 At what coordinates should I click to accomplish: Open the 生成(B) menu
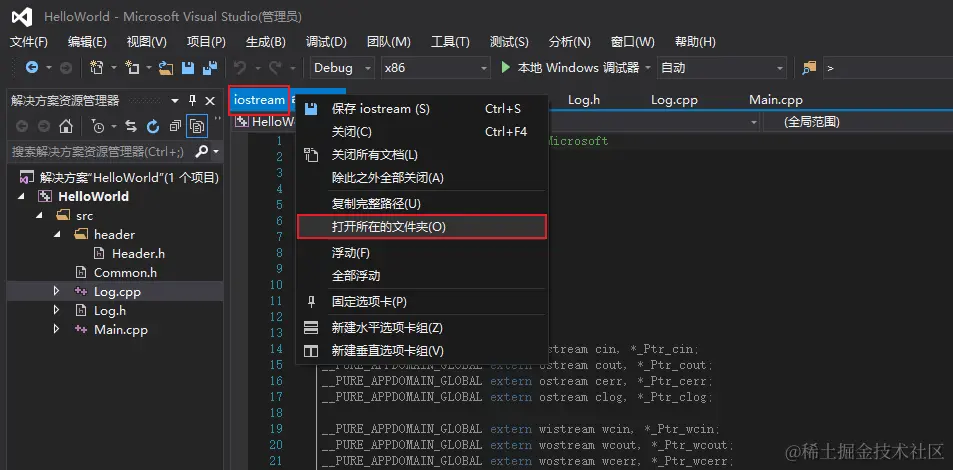[266, 42]
